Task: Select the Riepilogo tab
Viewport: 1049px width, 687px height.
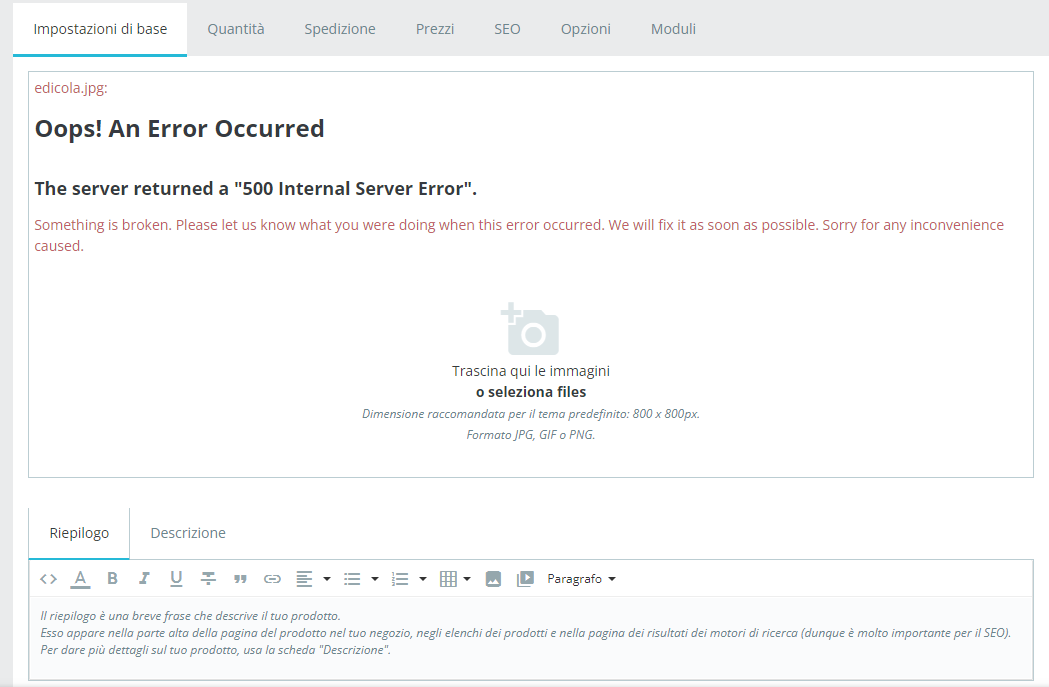Action: click(79, 533)
